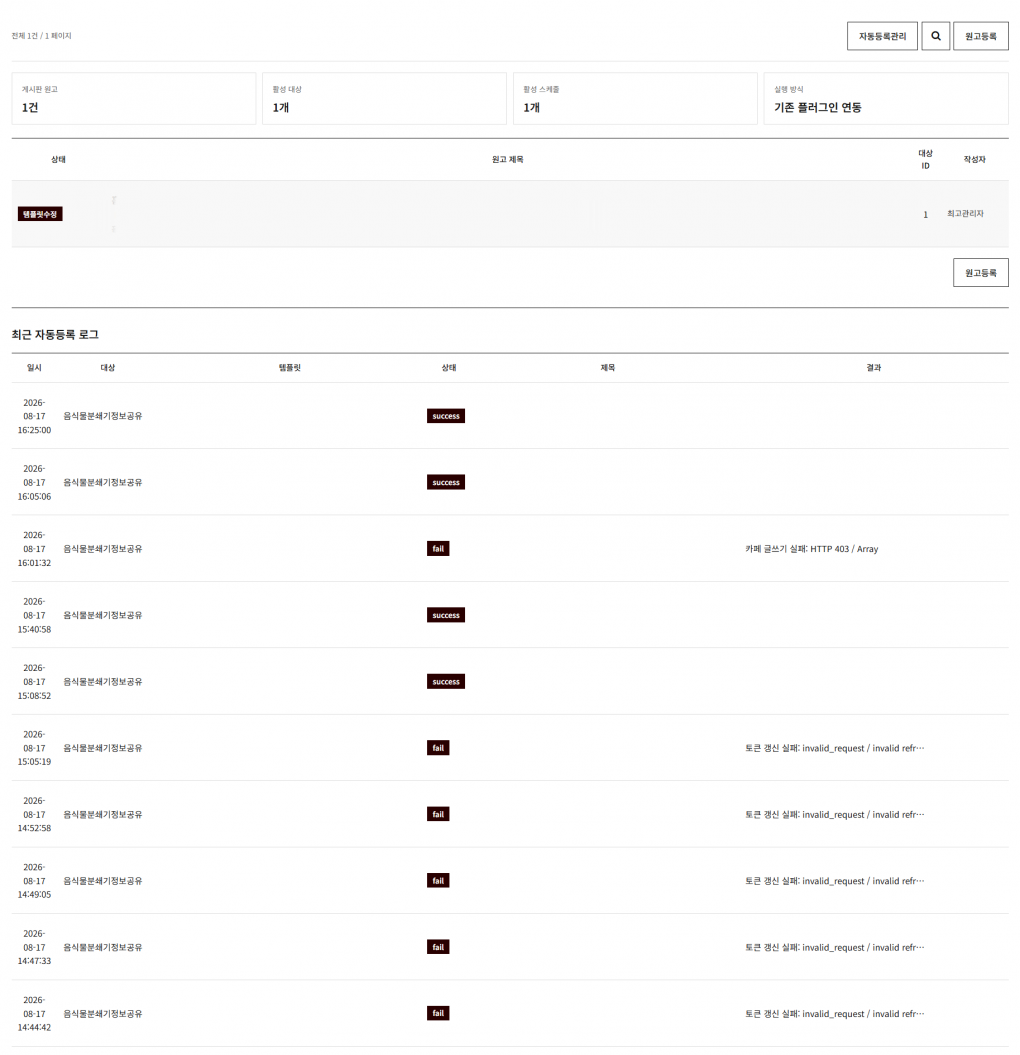The width and height of the screenshot is (1020, 1055).
Task: Click fail badge for 14:44:42 log
Action: 438,1013
